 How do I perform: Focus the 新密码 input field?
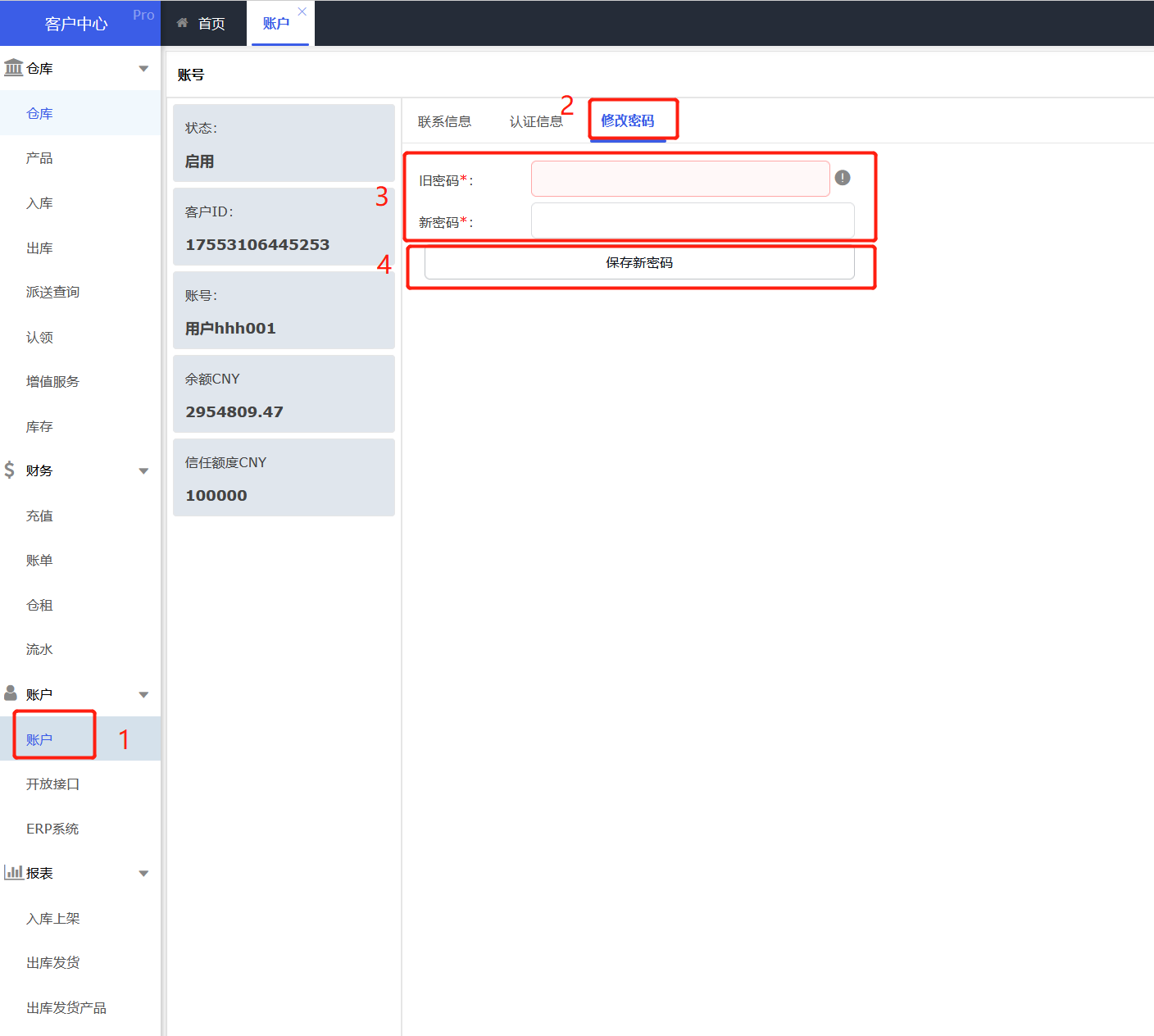click(693, 220)
